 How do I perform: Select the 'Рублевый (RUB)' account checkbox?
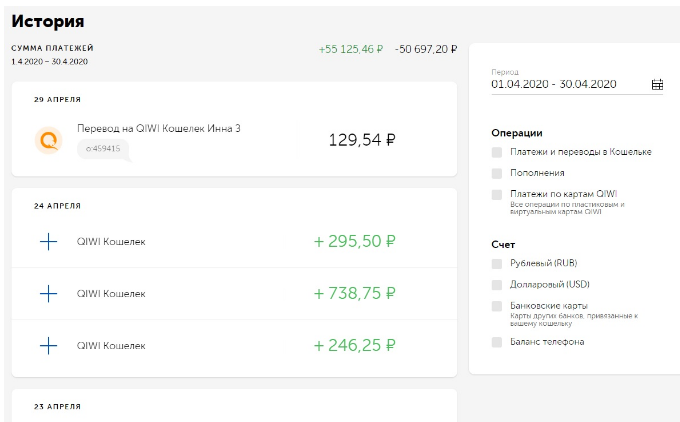click(x=497, y=264)
